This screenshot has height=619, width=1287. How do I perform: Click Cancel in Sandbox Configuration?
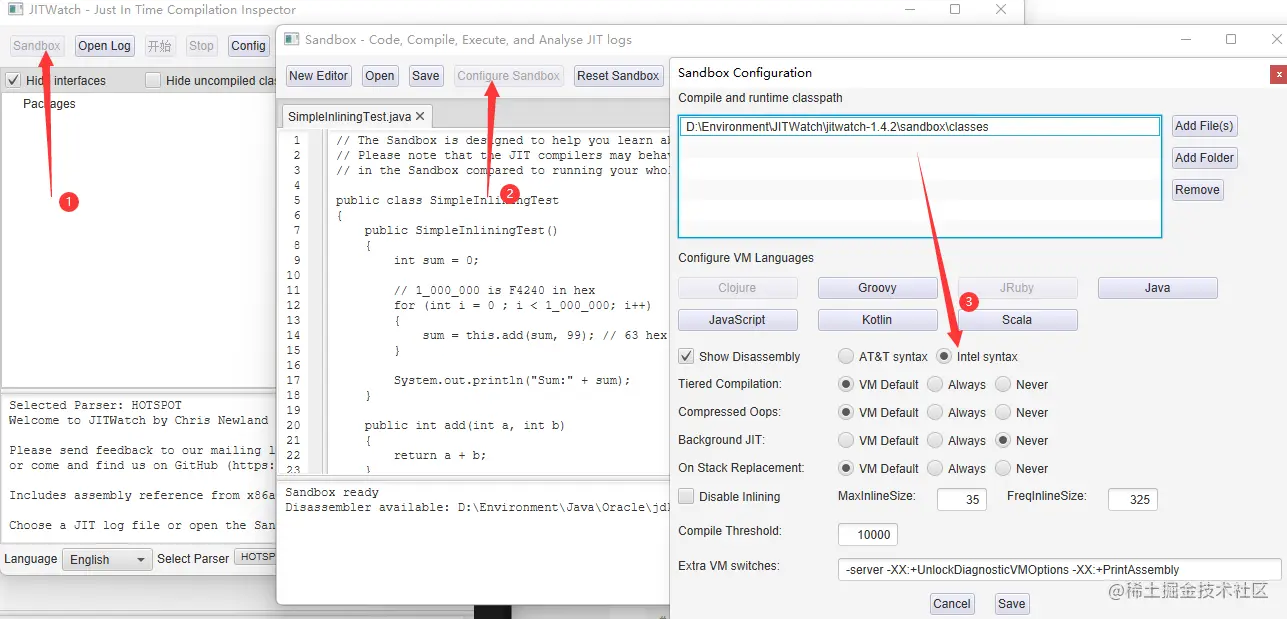pyautogui.click(x=952, y=604)
